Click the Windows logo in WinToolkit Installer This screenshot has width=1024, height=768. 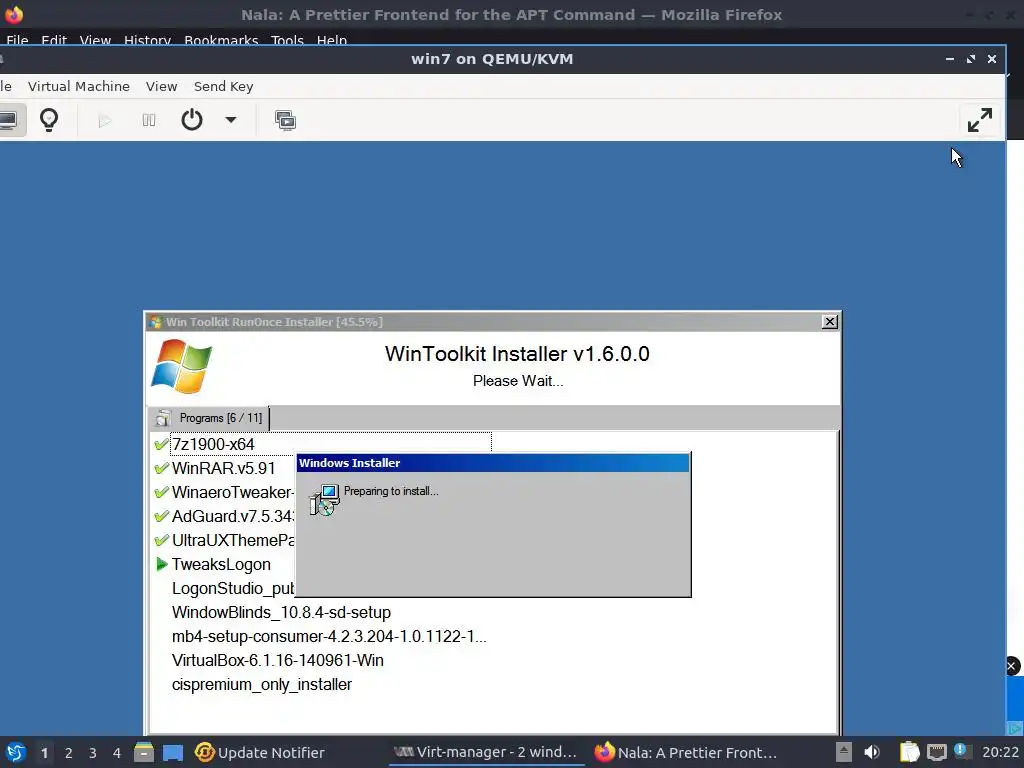click(x=182, y=366)
